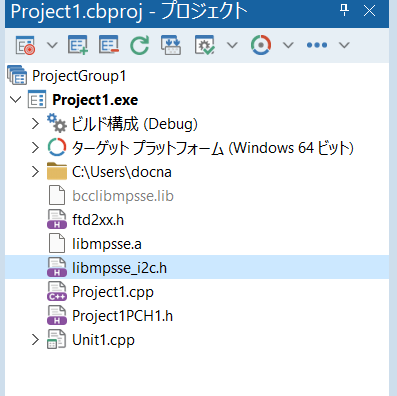This screenshot has width=397, height=396.
Task: Pin the Project panel
Action: [344, 11]
